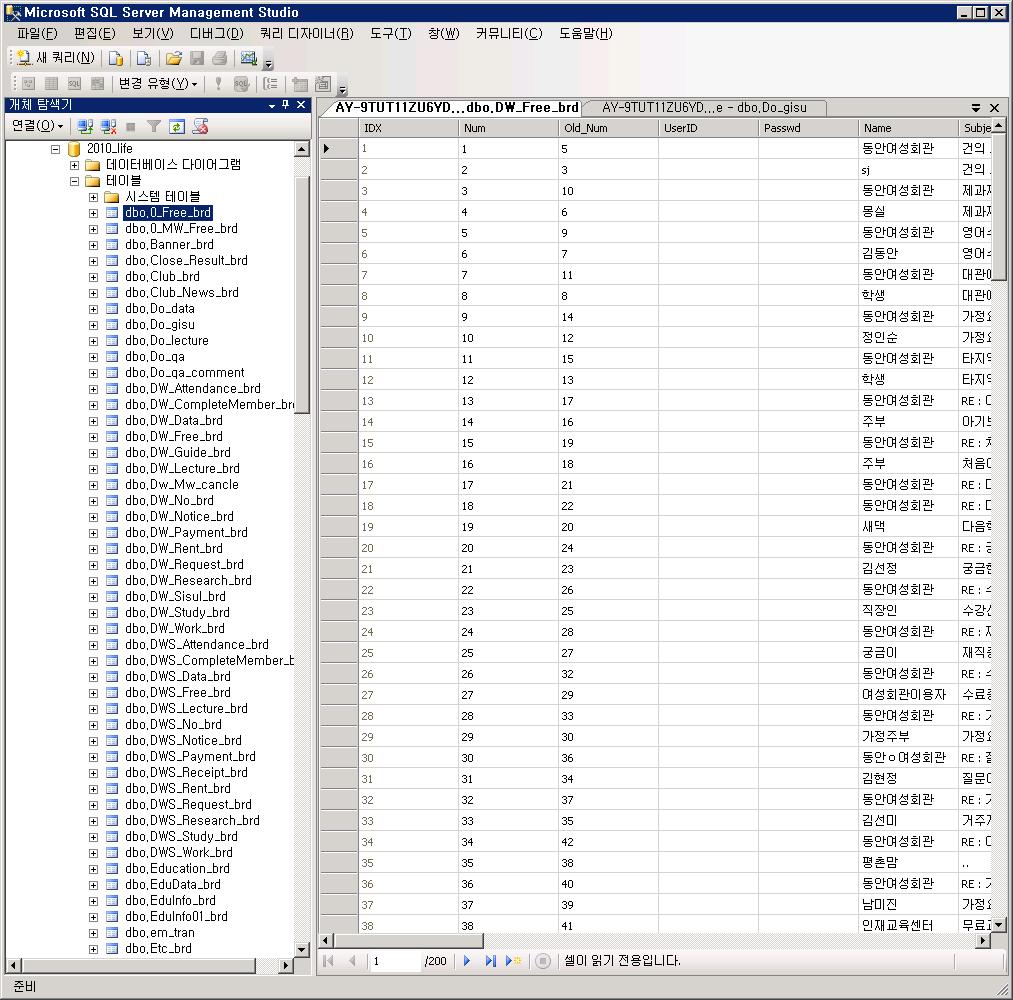The image size is (1013, 1000).
Task: Expand the 시스템 테이블 folder
Action: coord(93,197)
